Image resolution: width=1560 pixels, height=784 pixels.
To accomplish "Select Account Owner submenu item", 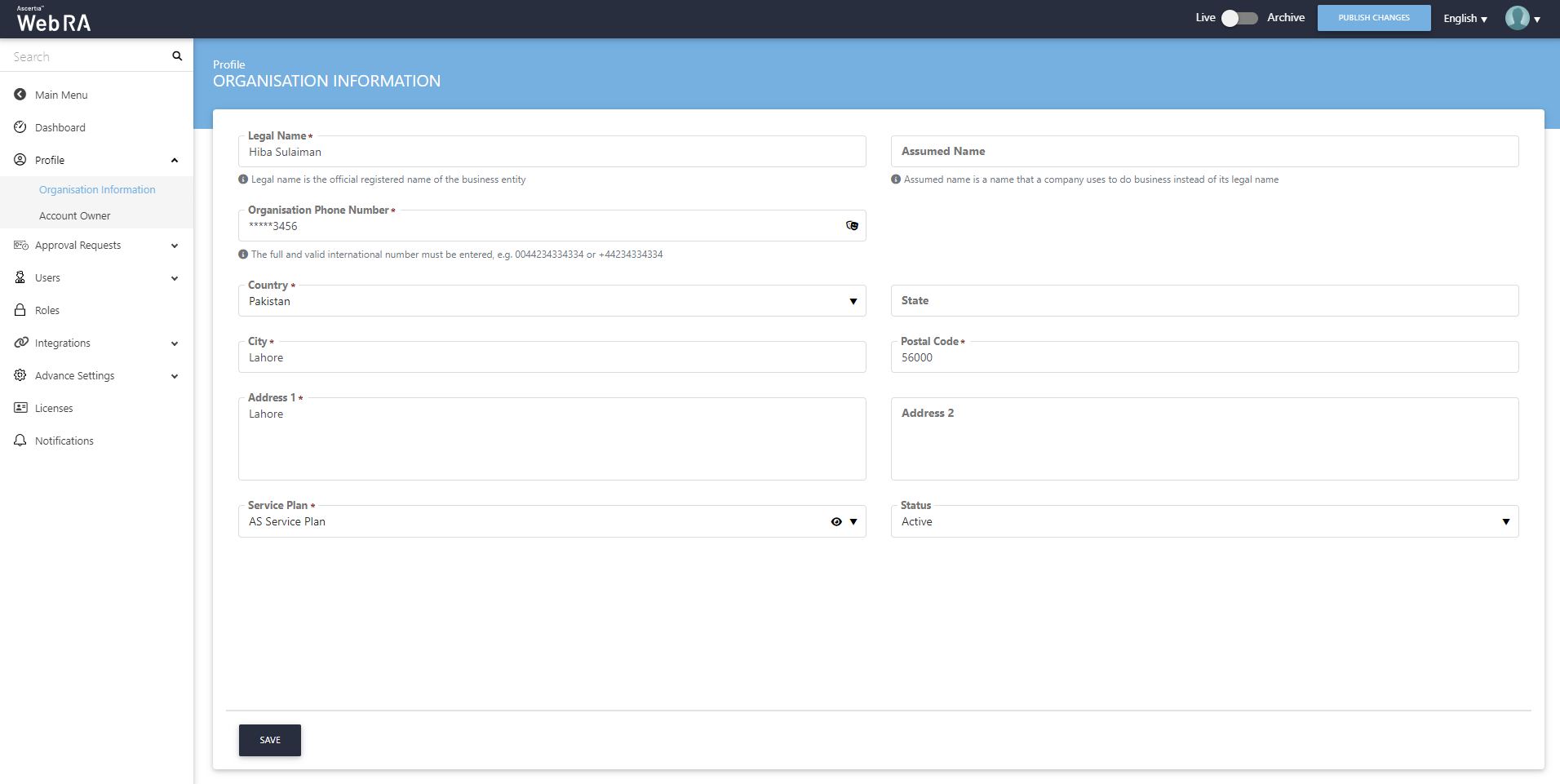I will pos(74,215).
